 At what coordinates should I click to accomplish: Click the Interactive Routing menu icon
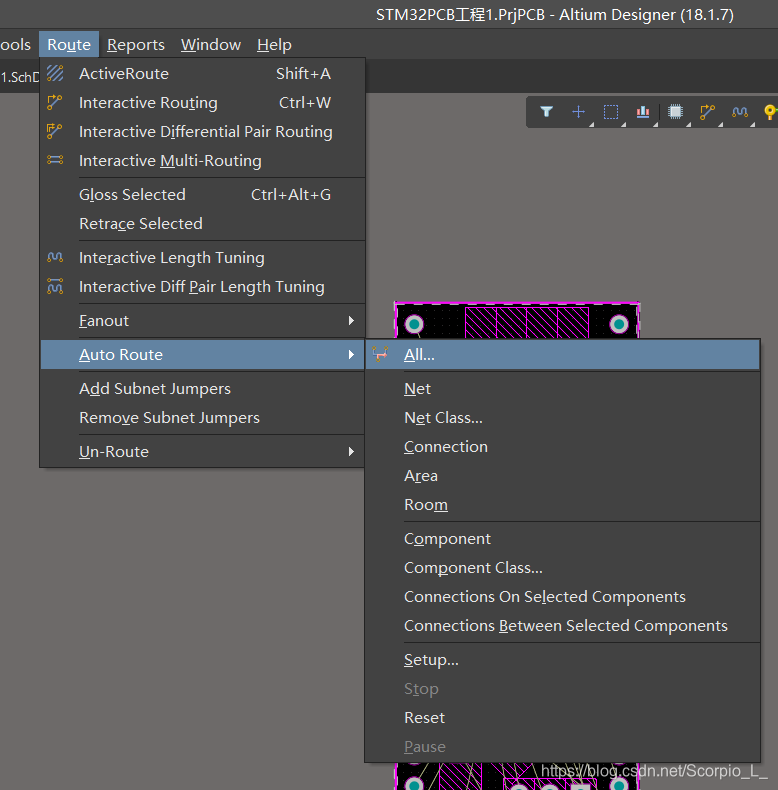[54, 102]
